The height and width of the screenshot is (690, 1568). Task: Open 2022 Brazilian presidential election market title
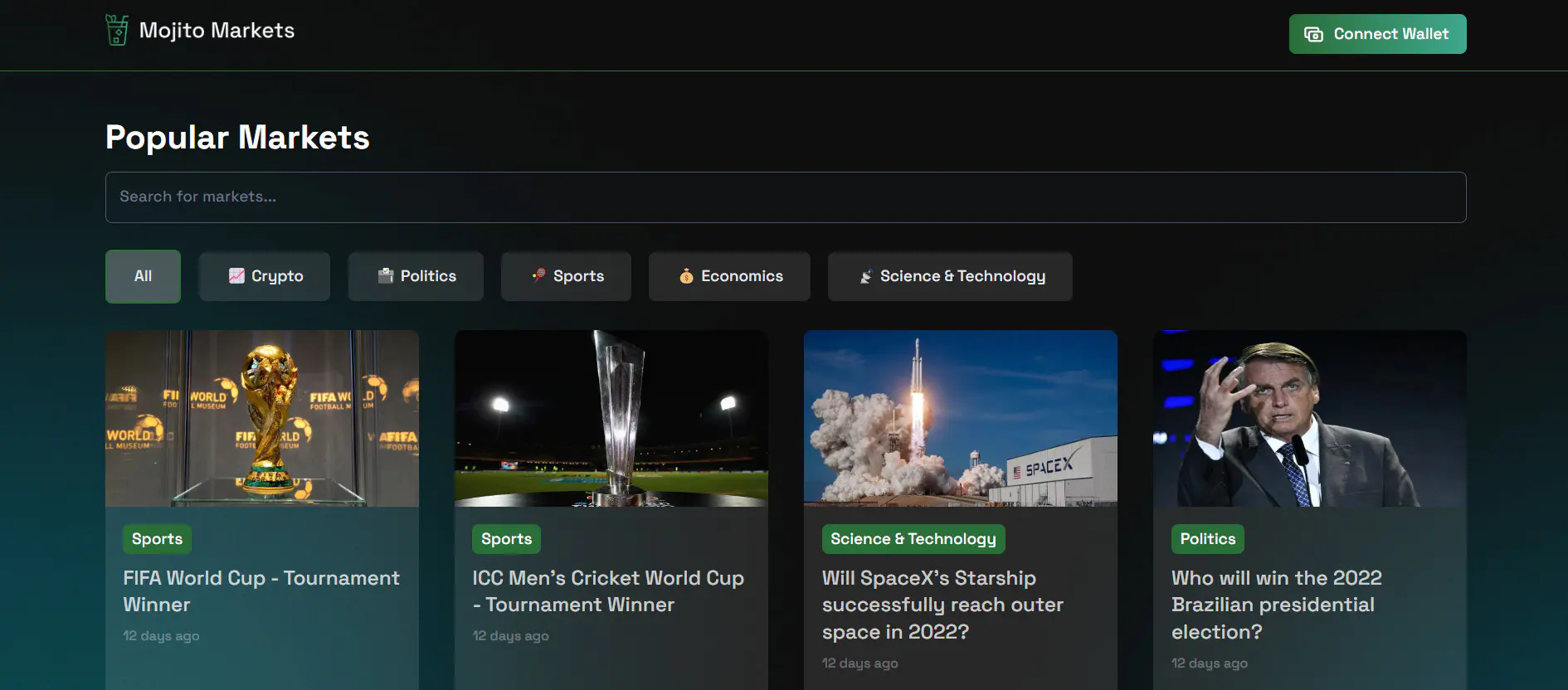(x=1277, y=605)
